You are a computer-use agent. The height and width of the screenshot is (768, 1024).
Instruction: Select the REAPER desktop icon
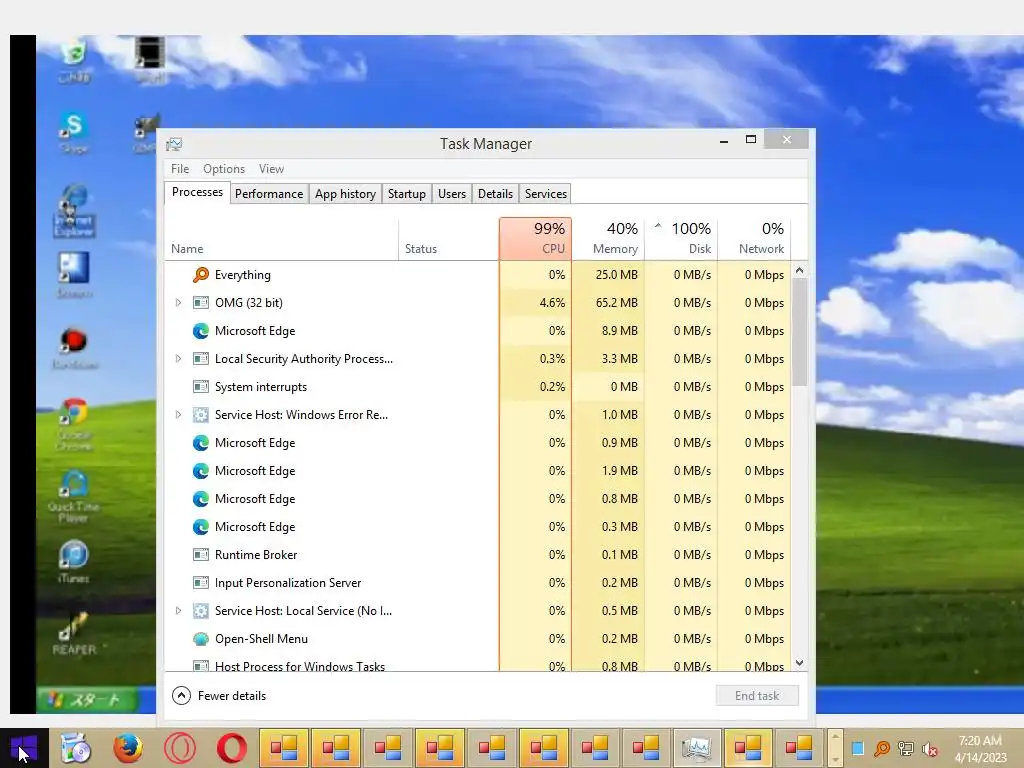pos(74,634)
